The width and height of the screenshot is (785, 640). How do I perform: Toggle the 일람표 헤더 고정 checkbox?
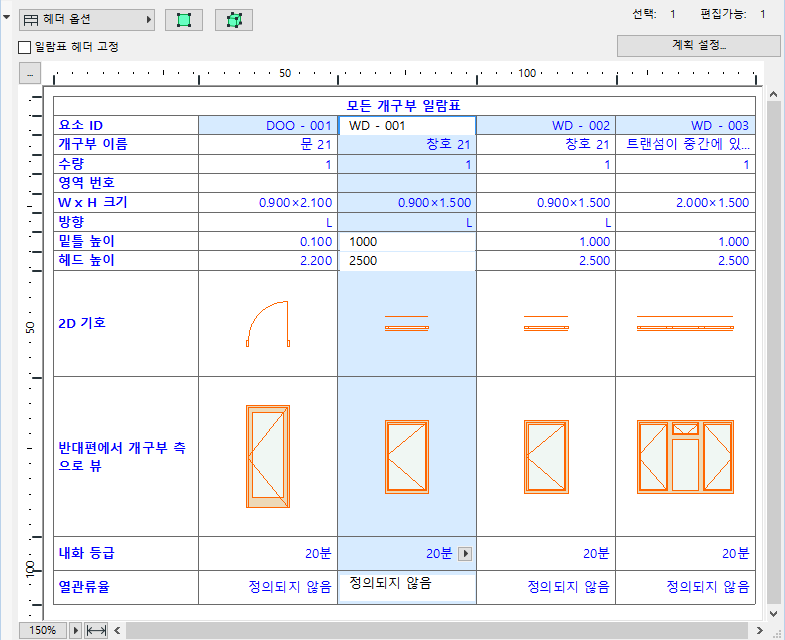(x=25, y=47)
